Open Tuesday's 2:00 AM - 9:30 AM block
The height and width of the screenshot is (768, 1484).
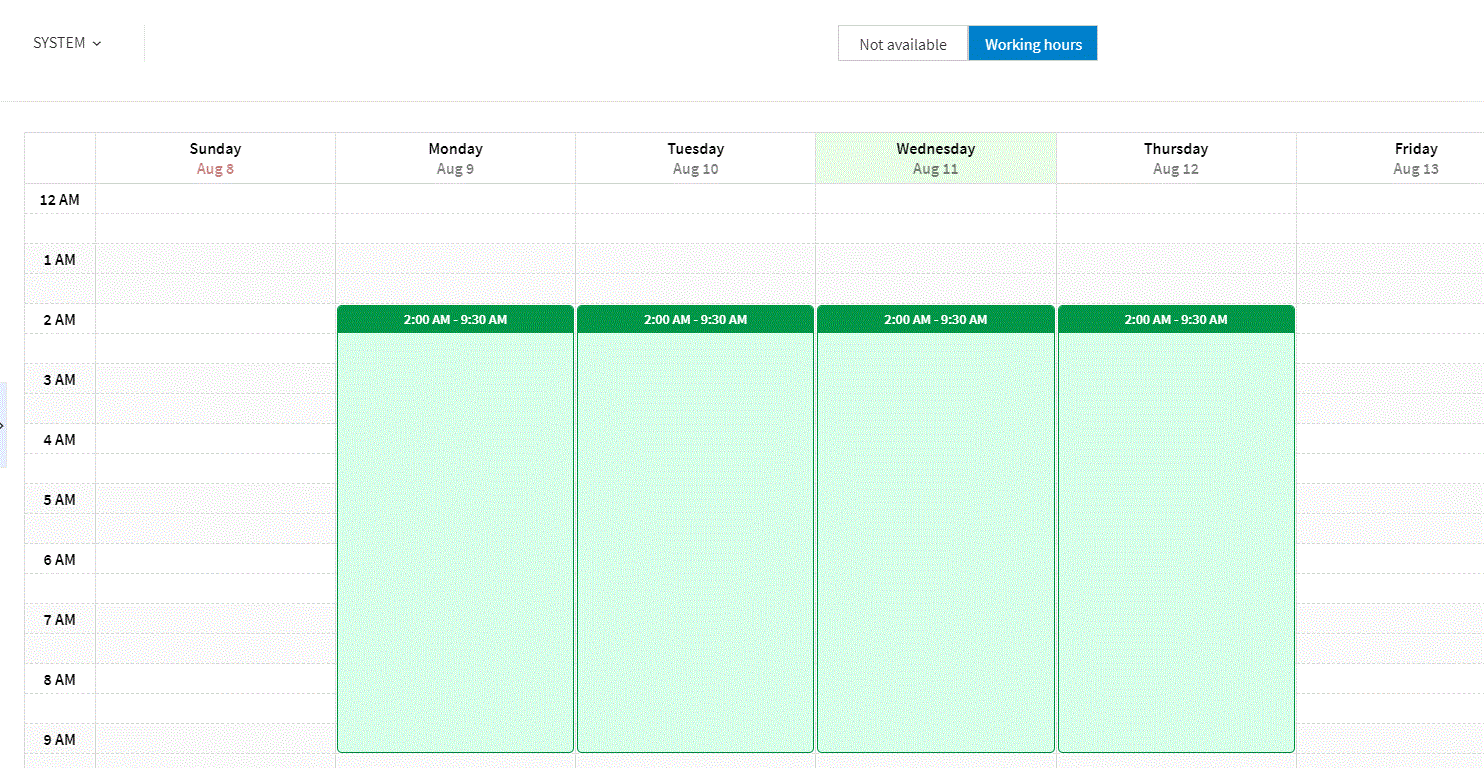coord(695,530)
